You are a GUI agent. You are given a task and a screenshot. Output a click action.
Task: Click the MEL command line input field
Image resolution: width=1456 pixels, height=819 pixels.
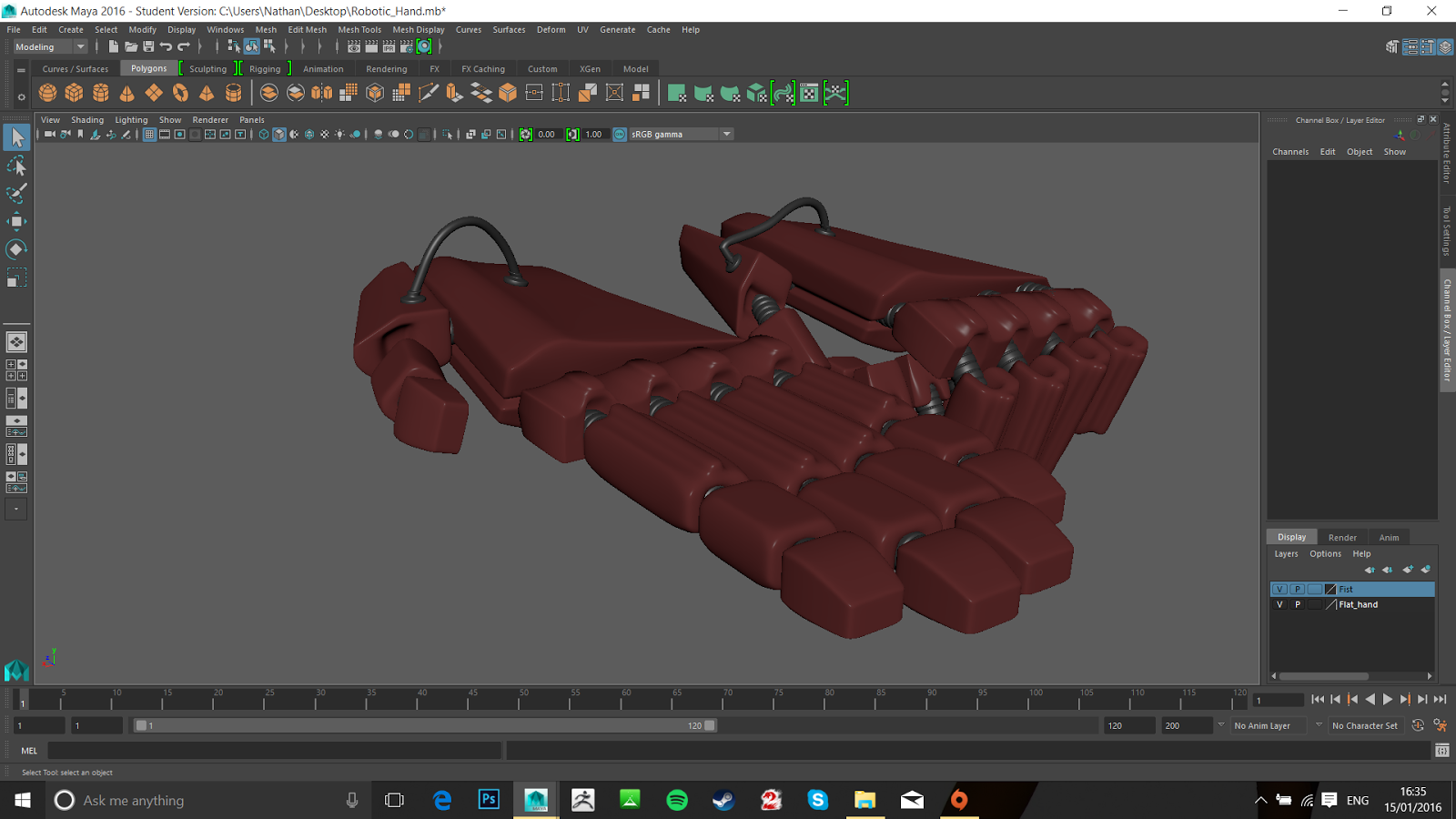pos(274,751)
